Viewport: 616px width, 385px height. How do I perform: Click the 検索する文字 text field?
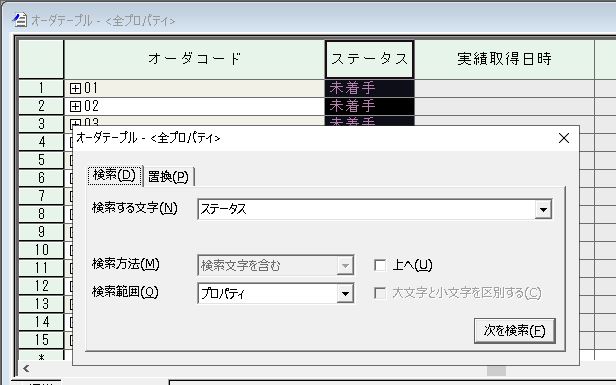(366, 209)
